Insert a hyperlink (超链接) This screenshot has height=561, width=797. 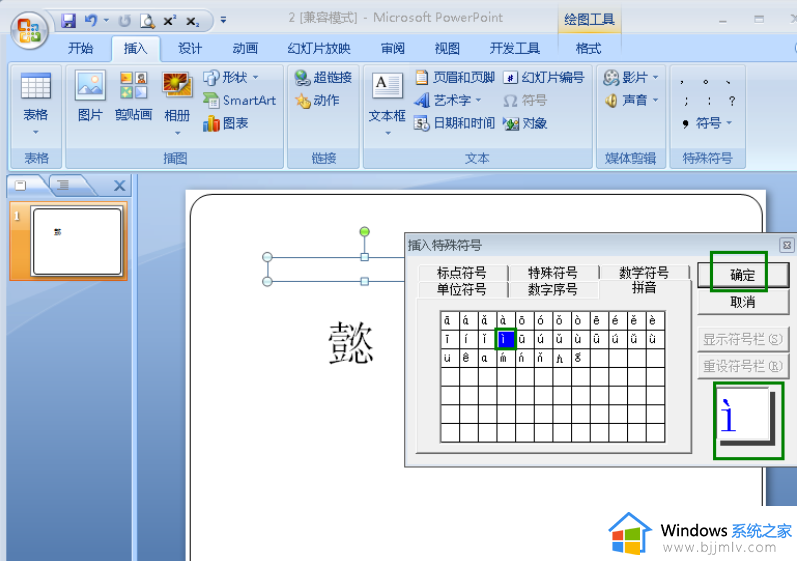point(323,77)
